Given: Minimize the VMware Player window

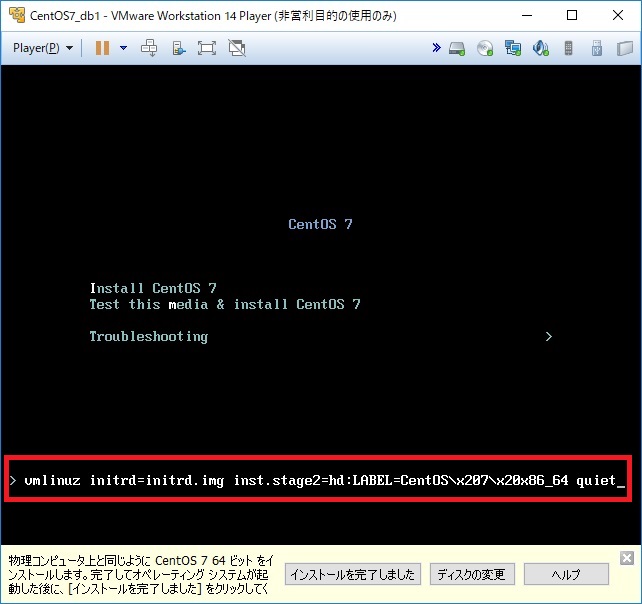Looking at the screenshot, I should click(x=527, y=16).
